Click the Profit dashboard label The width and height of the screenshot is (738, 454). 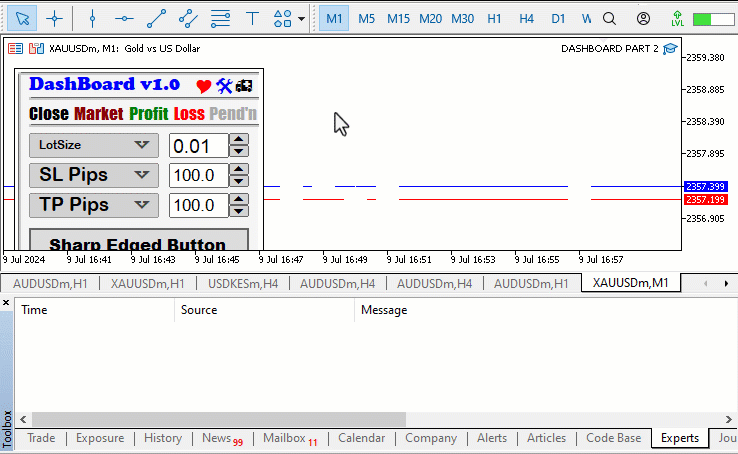pyautogui.click(x=149, y=113)
